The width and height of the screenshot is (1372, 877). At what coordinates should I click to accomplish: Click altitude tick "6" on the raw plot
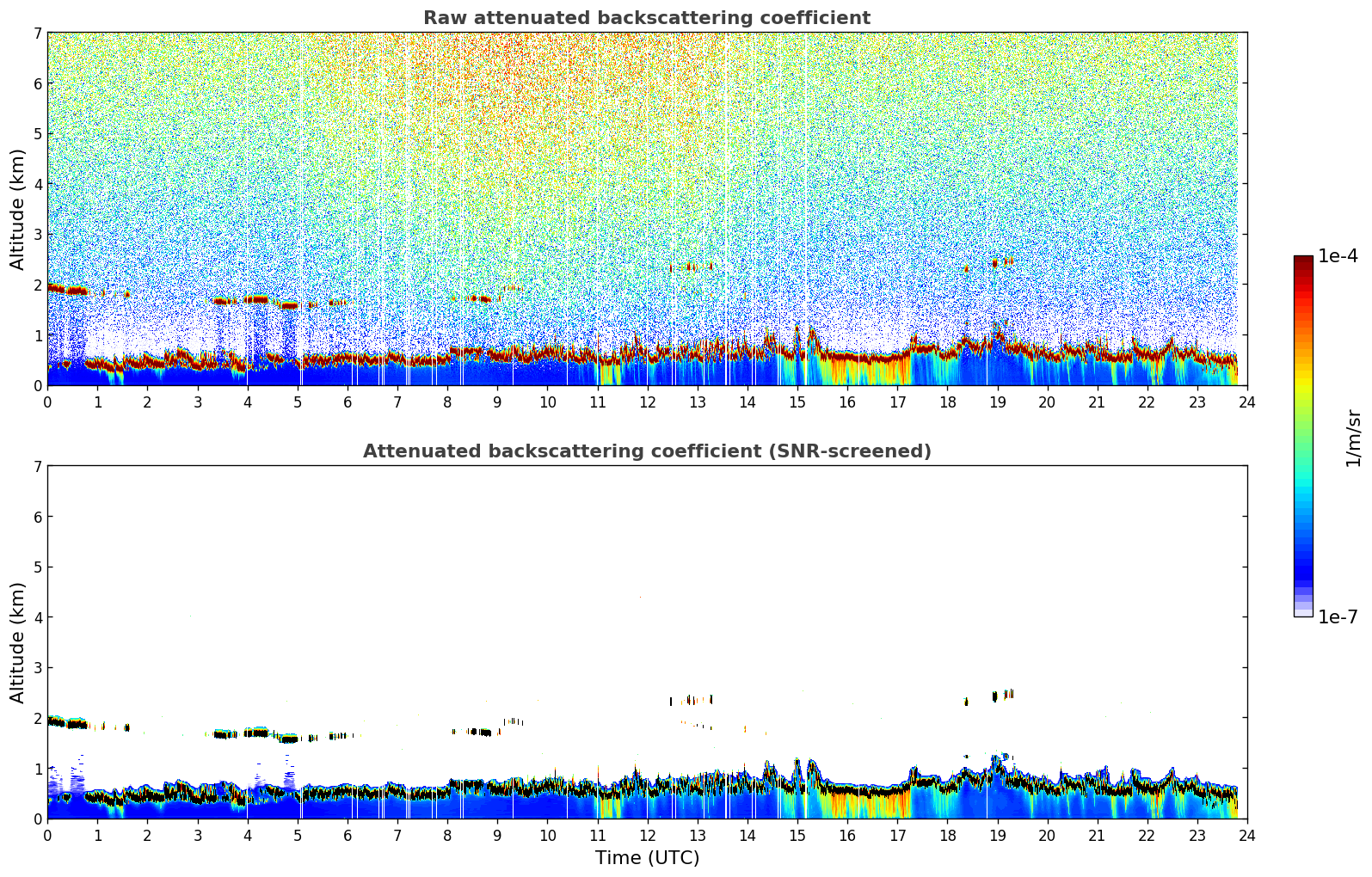(x=38, y=83)
